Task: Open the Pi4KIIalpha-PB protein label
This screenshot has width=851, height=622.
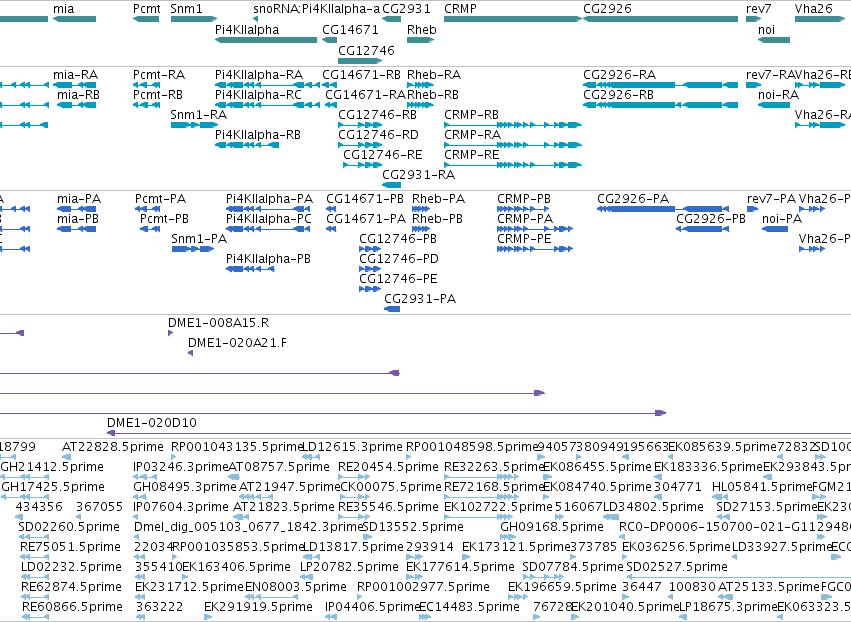Action: click(x=269, y=259)
